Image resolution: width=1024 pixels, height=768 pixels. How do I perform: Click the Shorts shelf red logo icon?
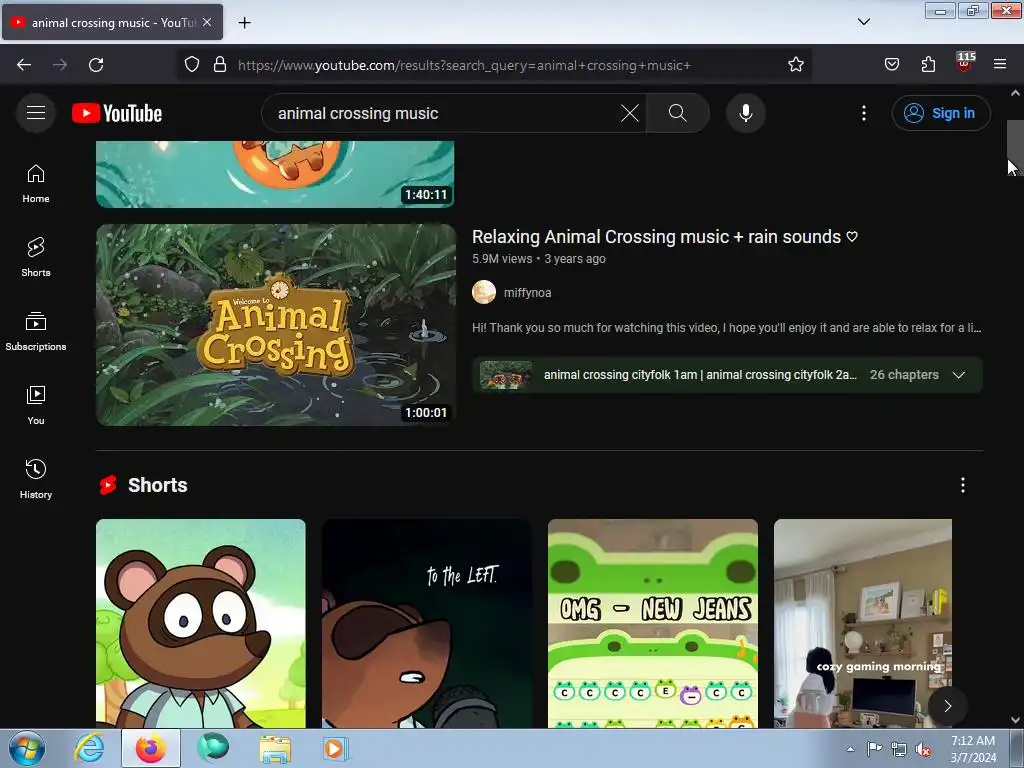point(108,485)
